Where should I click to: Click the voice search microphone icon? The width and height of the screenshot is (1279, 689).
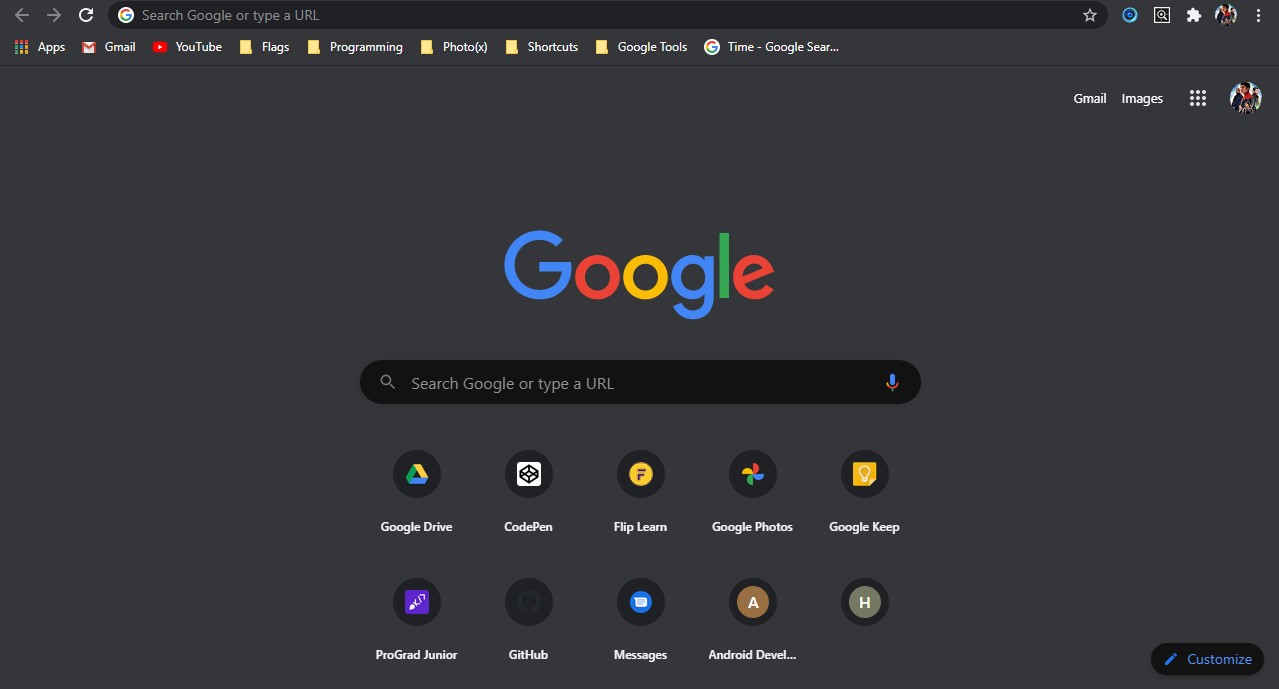click(892, 383)
